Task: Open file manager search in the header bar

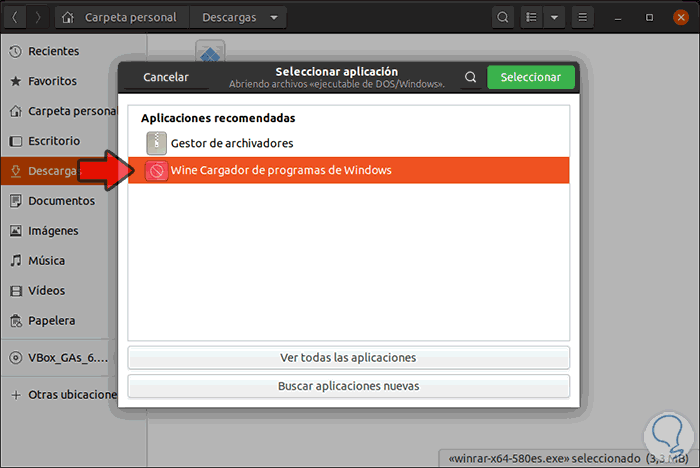Action: pyautogui.click(x=503, y=17)
